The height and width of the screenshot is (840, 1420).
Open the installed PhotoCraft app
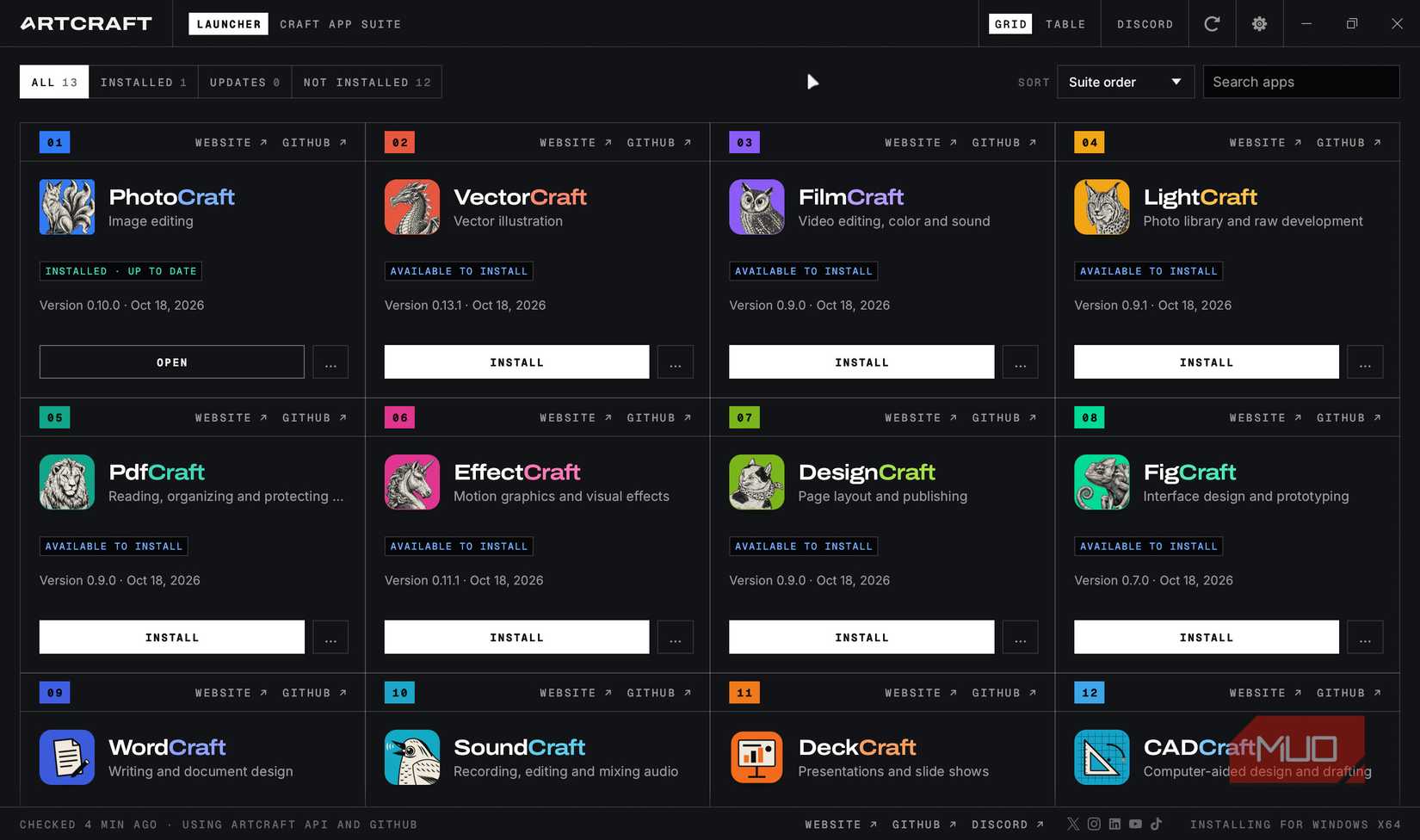(172, 362)
